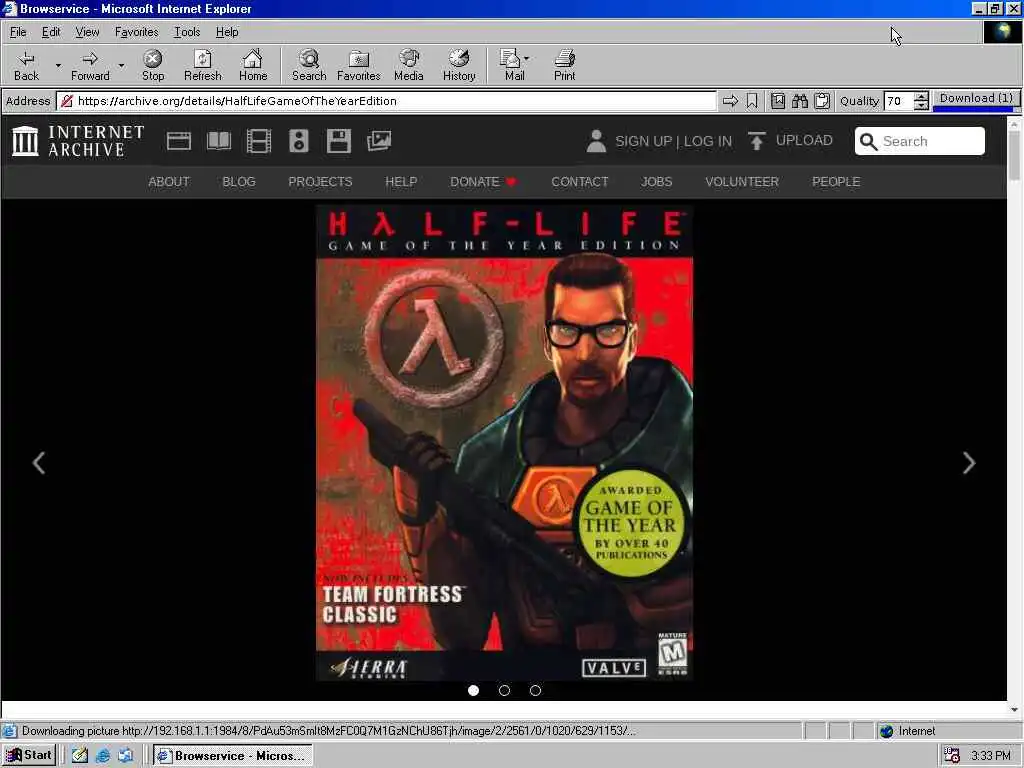Stop page loading with the Stop button
The width and height of the screenshot is (1024, 768).
(153, 65)
